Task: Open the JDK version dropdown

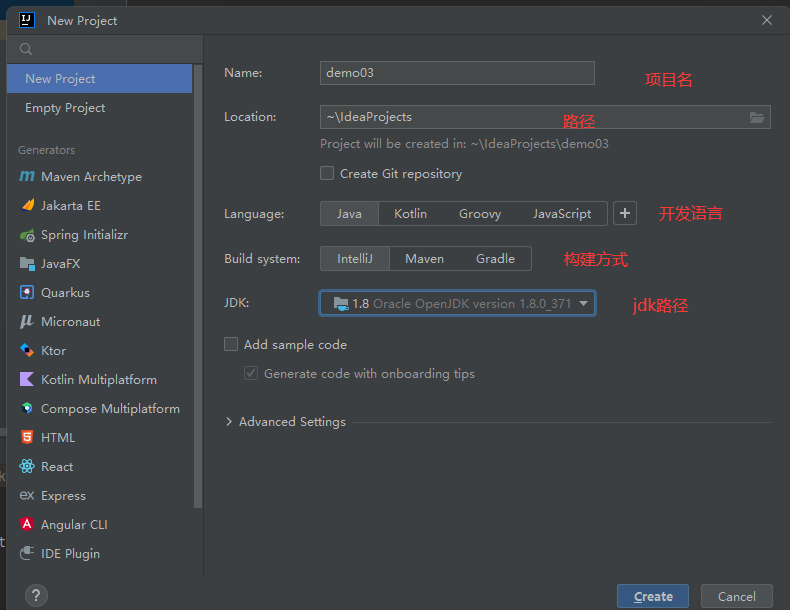Action: coord(457,303)
